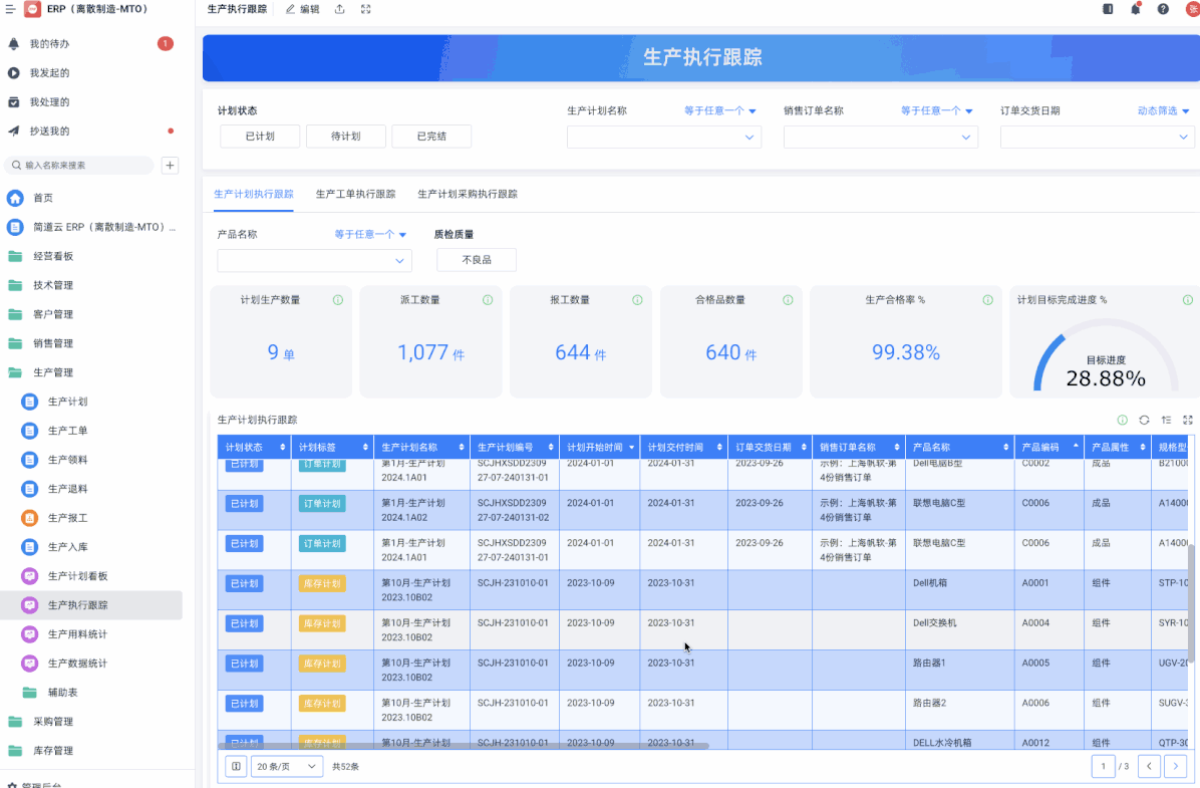The width and height of the screenshot is (1200, 788).
Task: Refresh the 生产计划执行跟踪 table
Action: coord(1144,420)
